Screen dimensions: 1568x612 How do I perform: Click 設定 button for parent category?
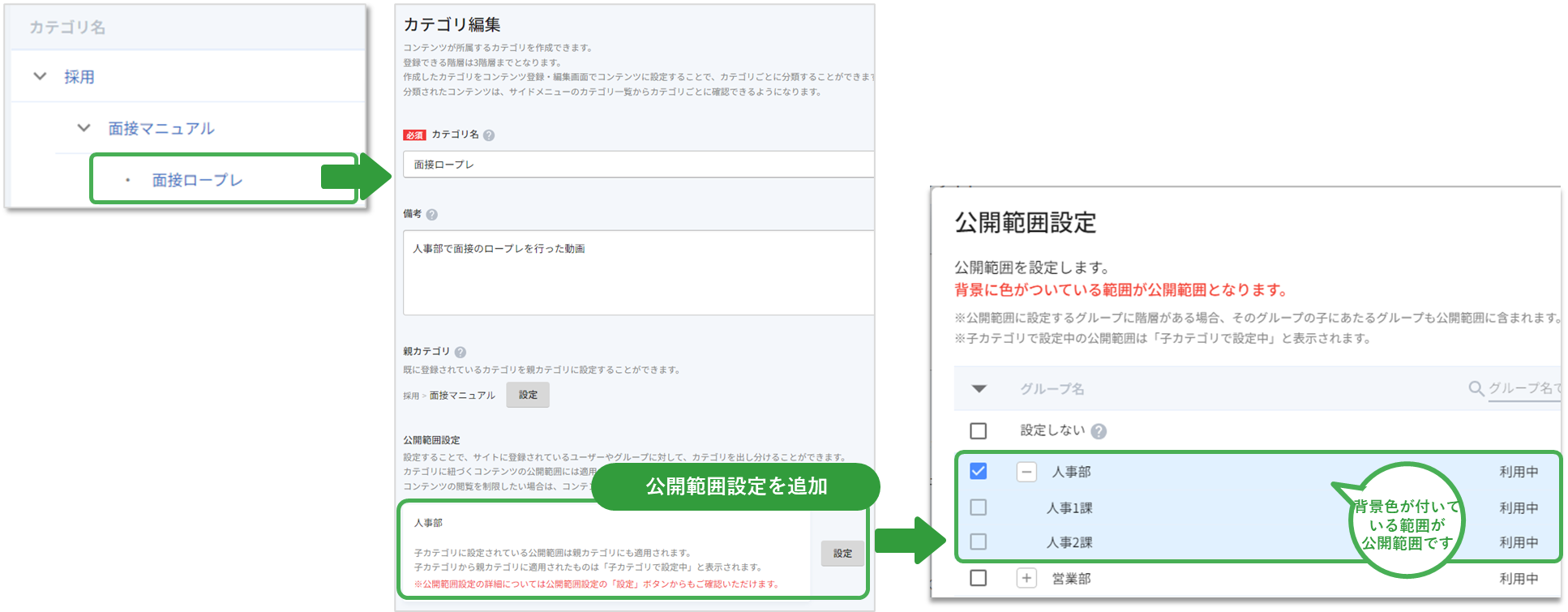[x=528, y=395]
